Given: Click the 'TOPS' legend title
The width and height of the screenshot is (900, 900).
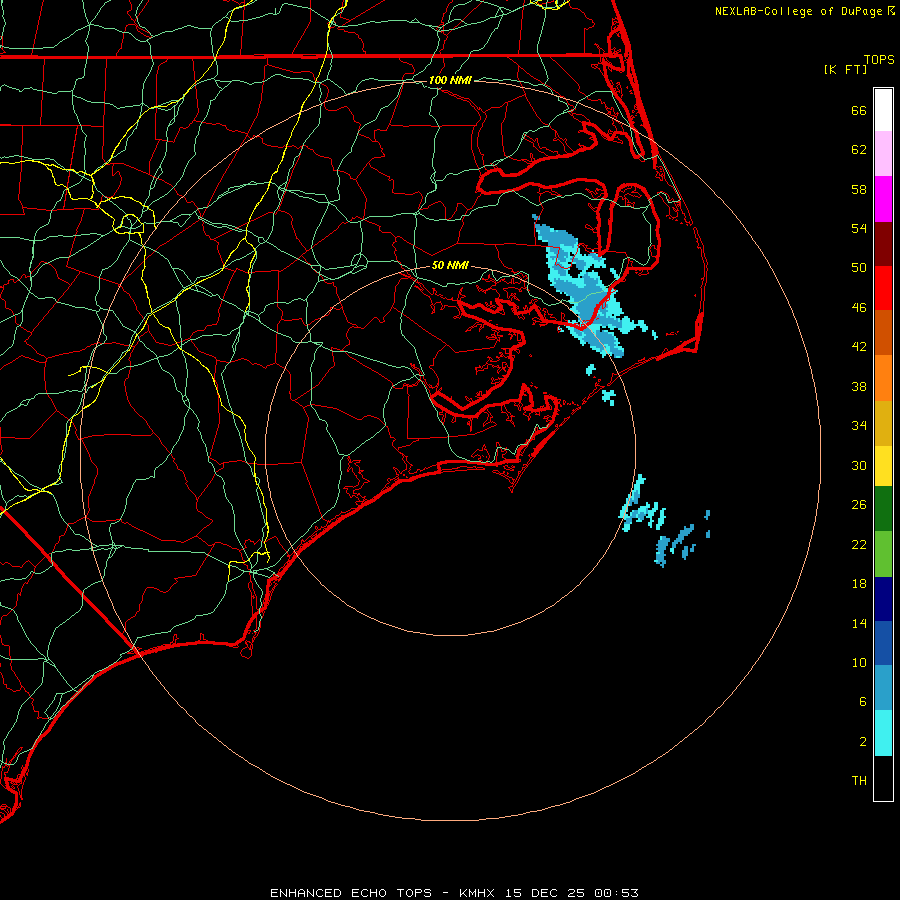Looking at the screenshot, I should [879, 60].
